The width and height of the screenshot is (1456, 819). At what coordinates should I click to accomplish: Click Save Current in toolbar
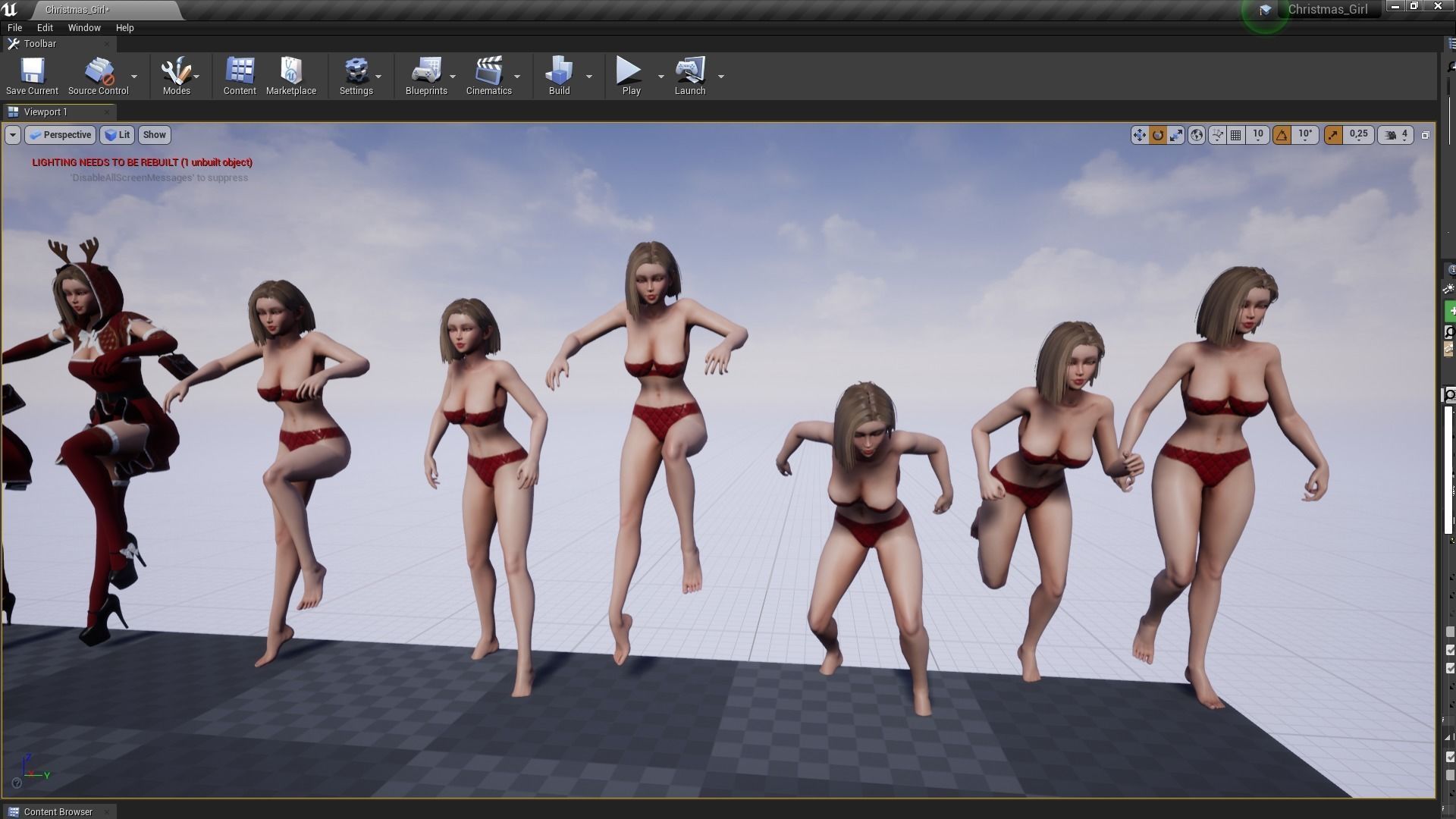tap(32, 76)
